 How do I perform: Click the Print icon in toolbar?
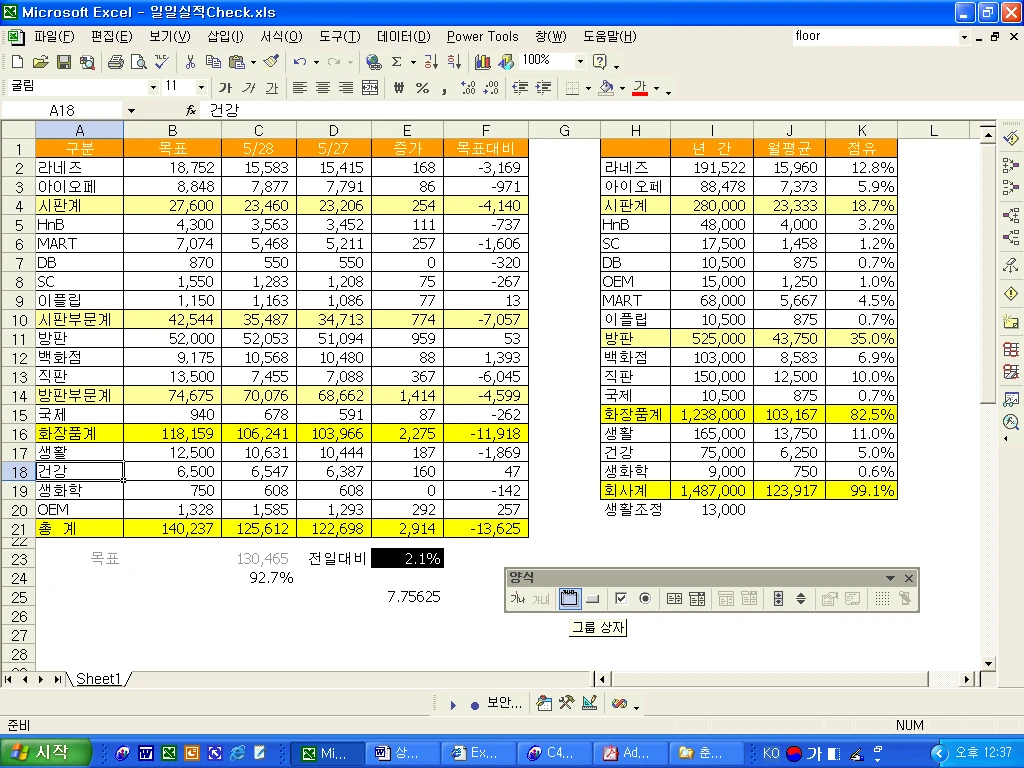pos(116,62)
